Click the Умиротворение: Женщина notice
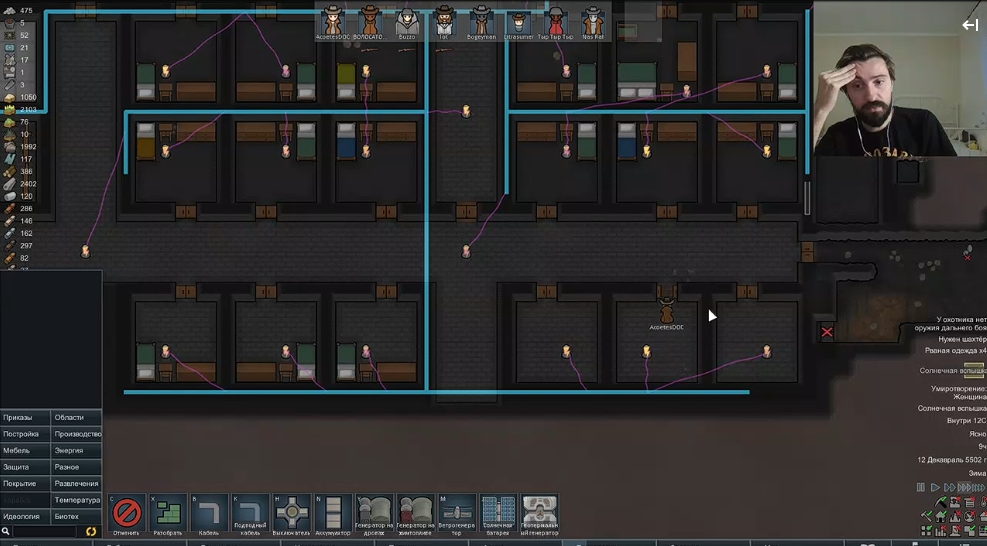The width and height of the screenshot is (987, 546). 958,393
